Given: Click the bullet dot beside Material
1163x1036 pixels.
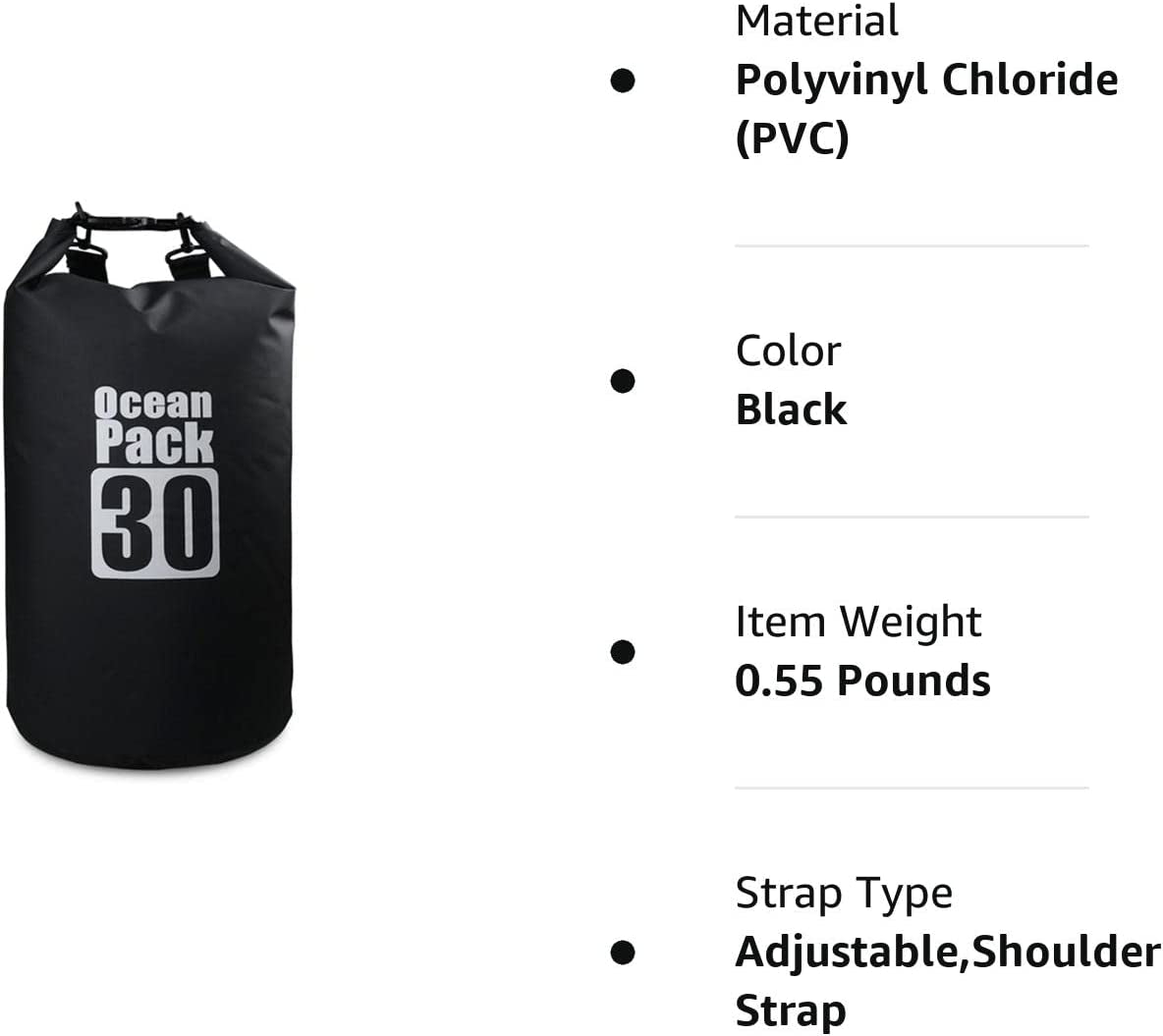Looking at the screenshot, I should [x=622, y=80].
